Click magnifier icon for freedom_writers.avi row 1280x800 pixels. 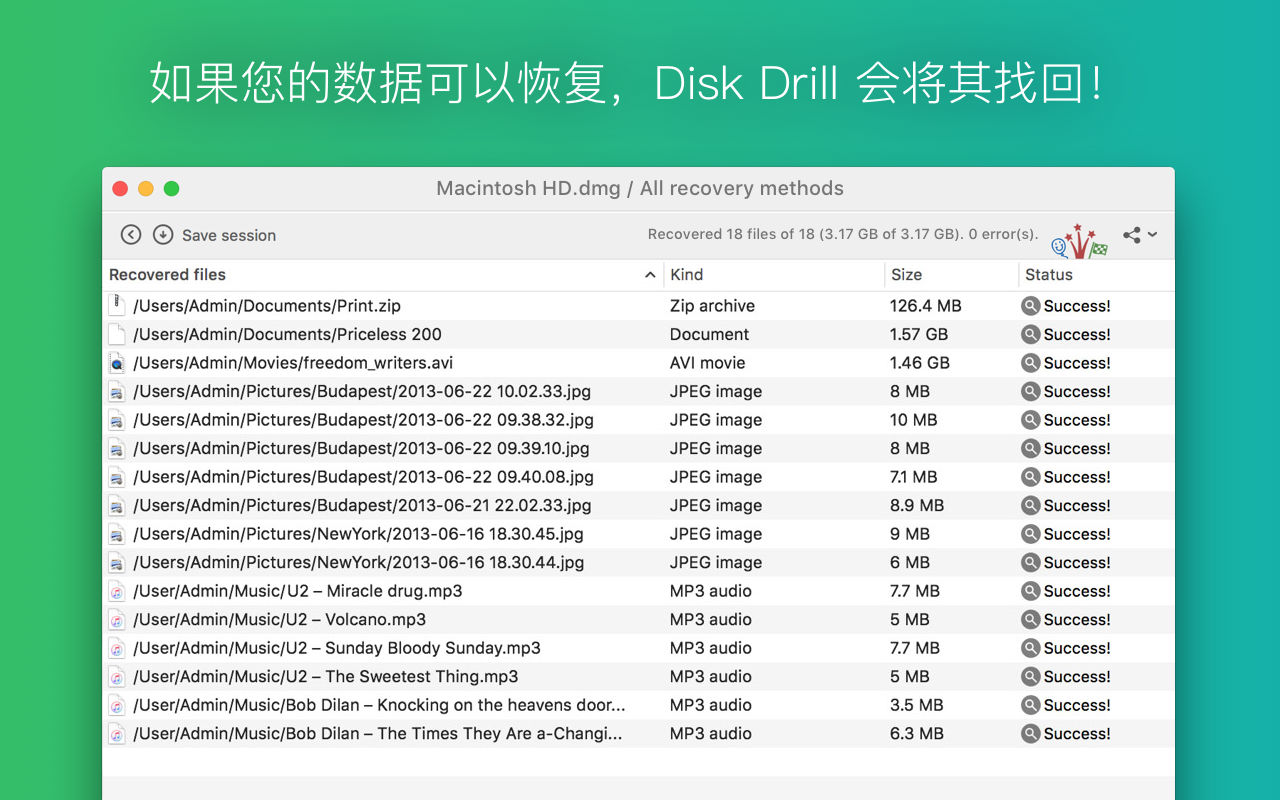point(1030,363)
